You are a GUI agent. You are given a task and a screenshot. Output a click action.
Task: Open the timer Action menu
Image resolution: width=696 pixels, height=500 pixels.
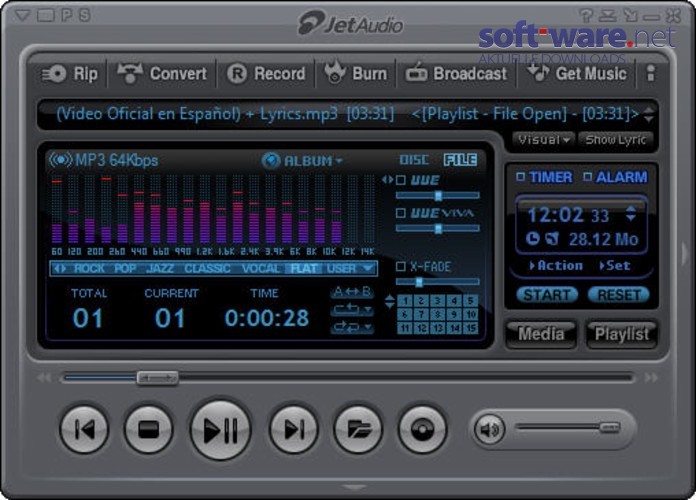tap(556, 266)
